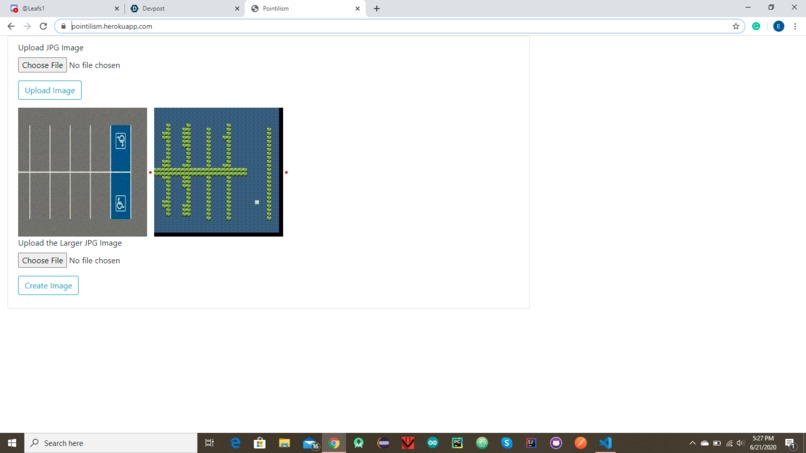The image size is (806, 453).
Task: Open Microsoft Store from taskbar
Action: pyautogui.click(x=260, y=443)
